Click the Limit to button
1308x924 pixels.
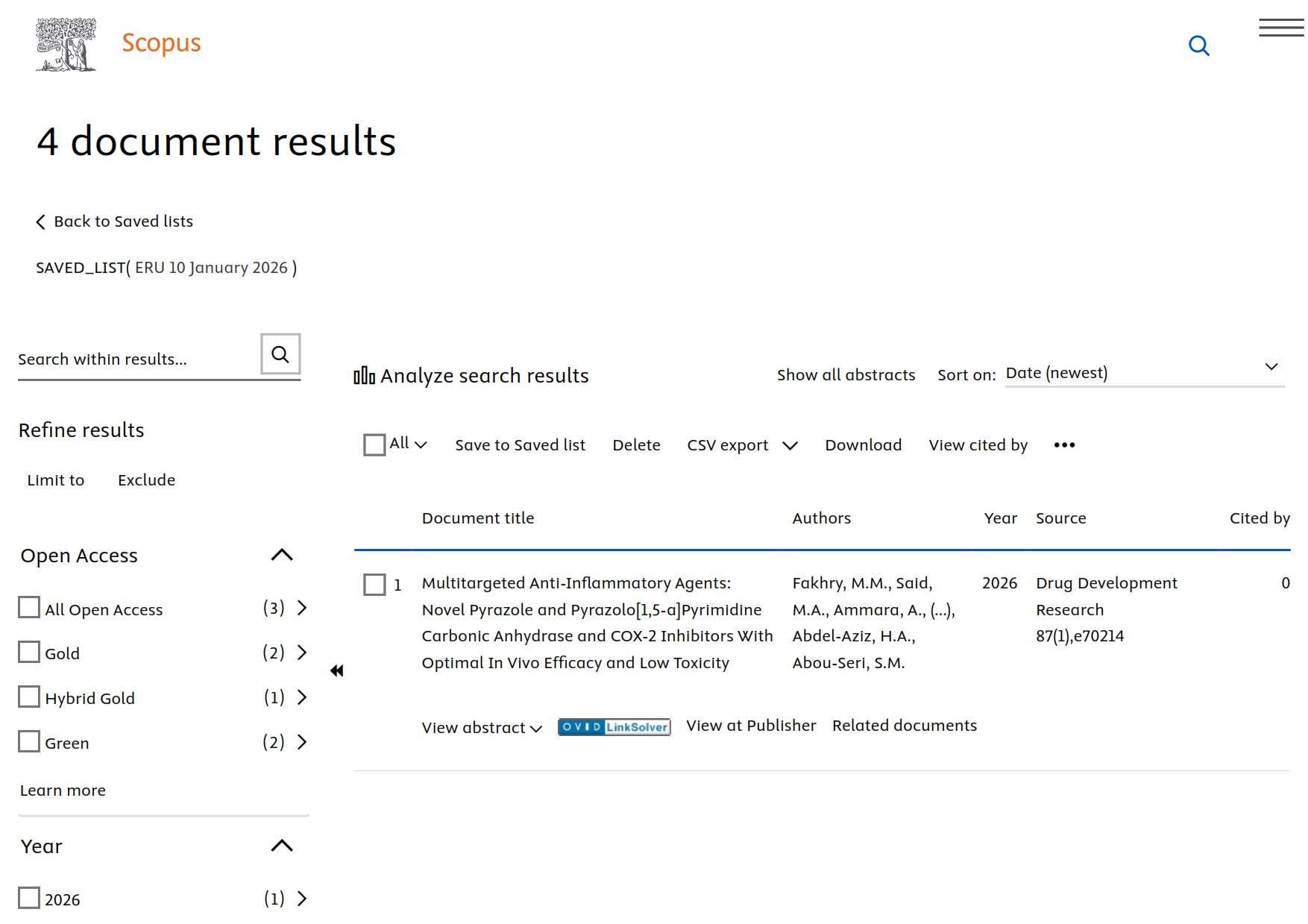click(56, 480)
